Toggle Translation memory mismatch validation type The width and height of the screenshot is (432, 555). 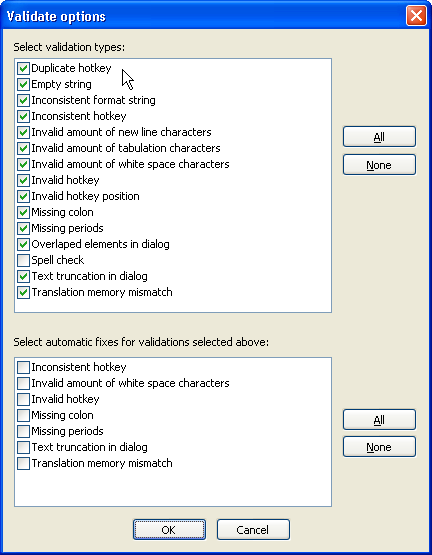click(x=23, y=292)
